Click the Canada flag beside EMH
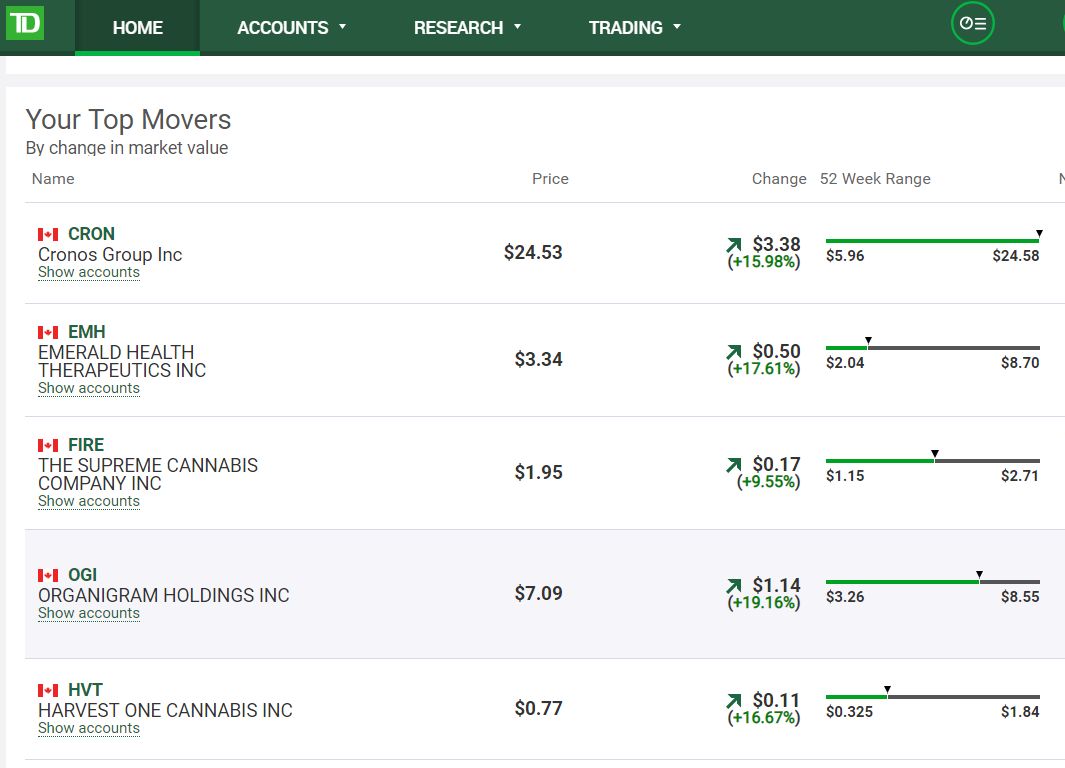 tap(48, 332)
